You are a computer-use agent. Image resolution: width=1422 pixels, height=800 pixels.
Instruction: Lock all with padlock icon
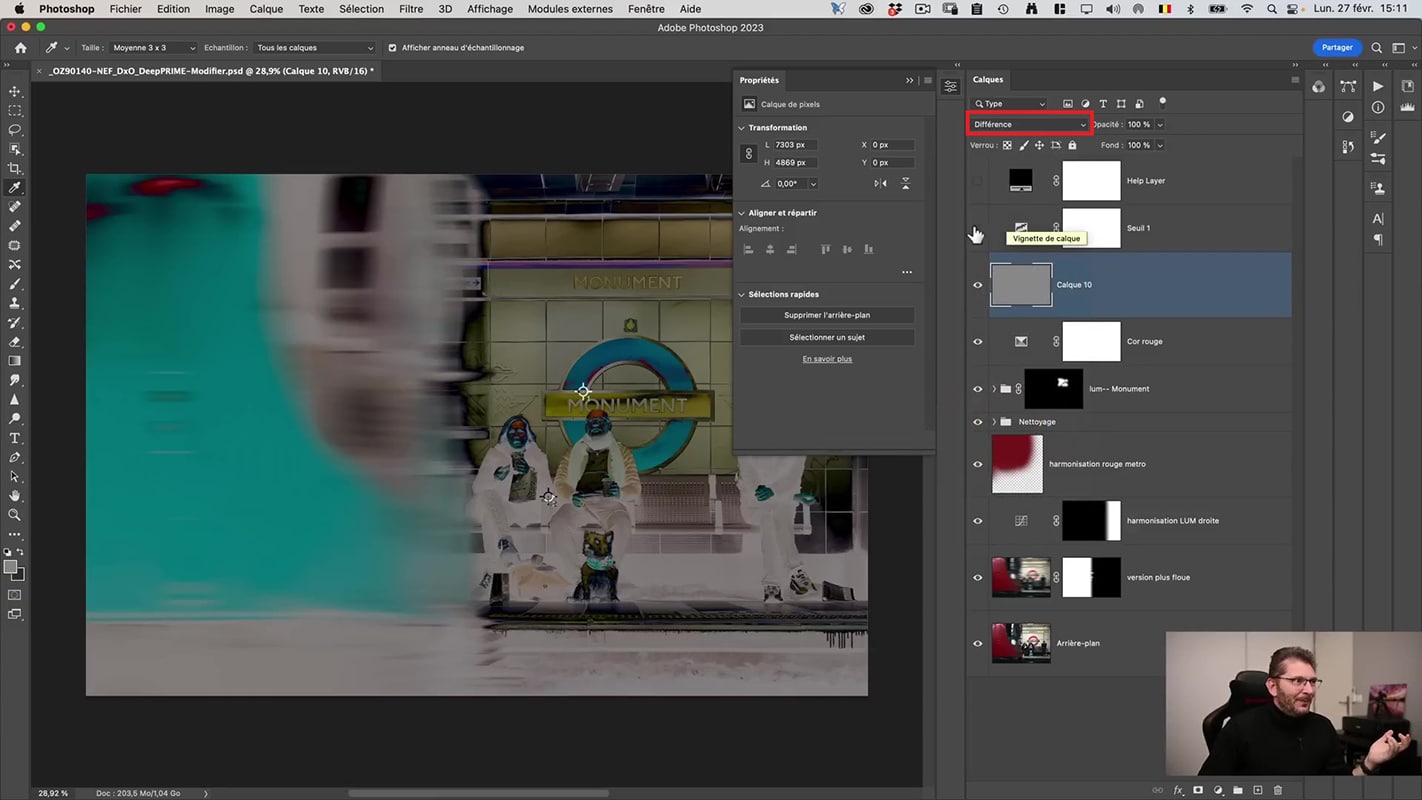tap(1072, 145)
